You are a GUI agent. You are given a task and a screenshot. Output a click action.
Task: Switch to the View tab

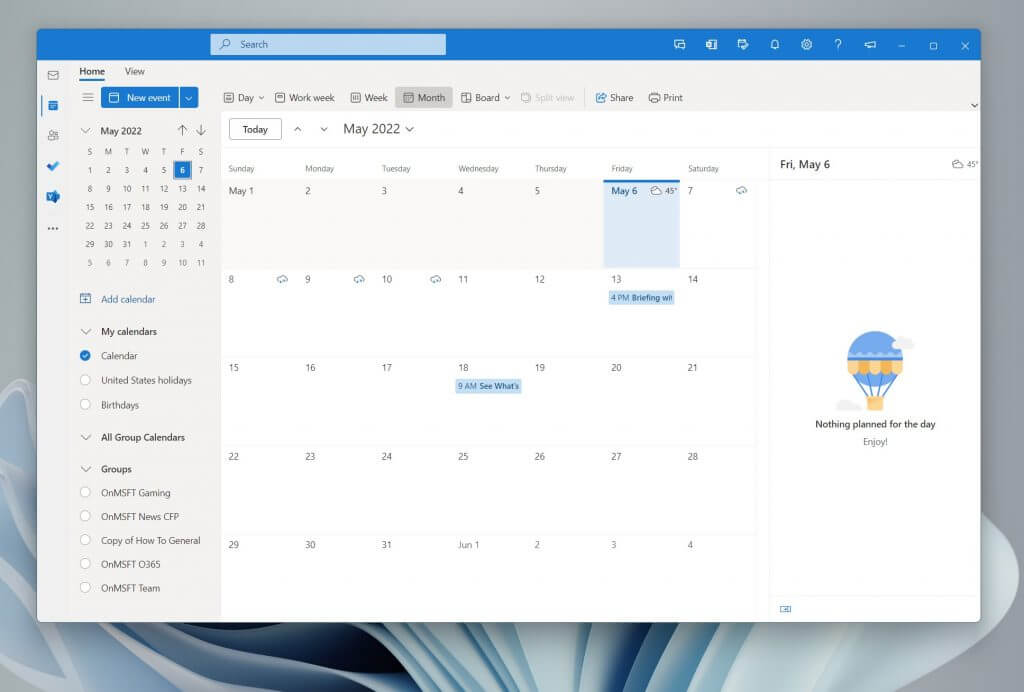135,71
